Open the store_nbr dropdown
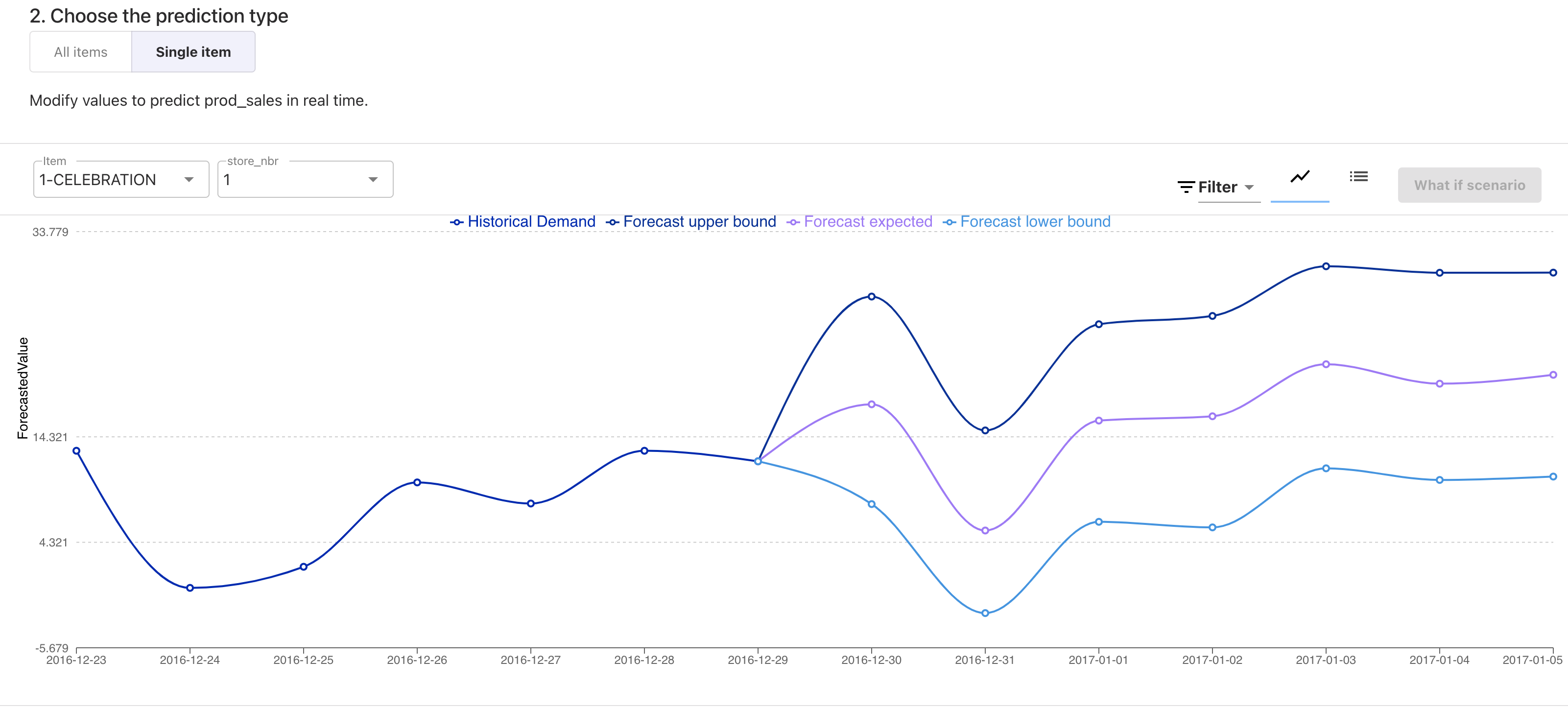 [x=305, y=180]
